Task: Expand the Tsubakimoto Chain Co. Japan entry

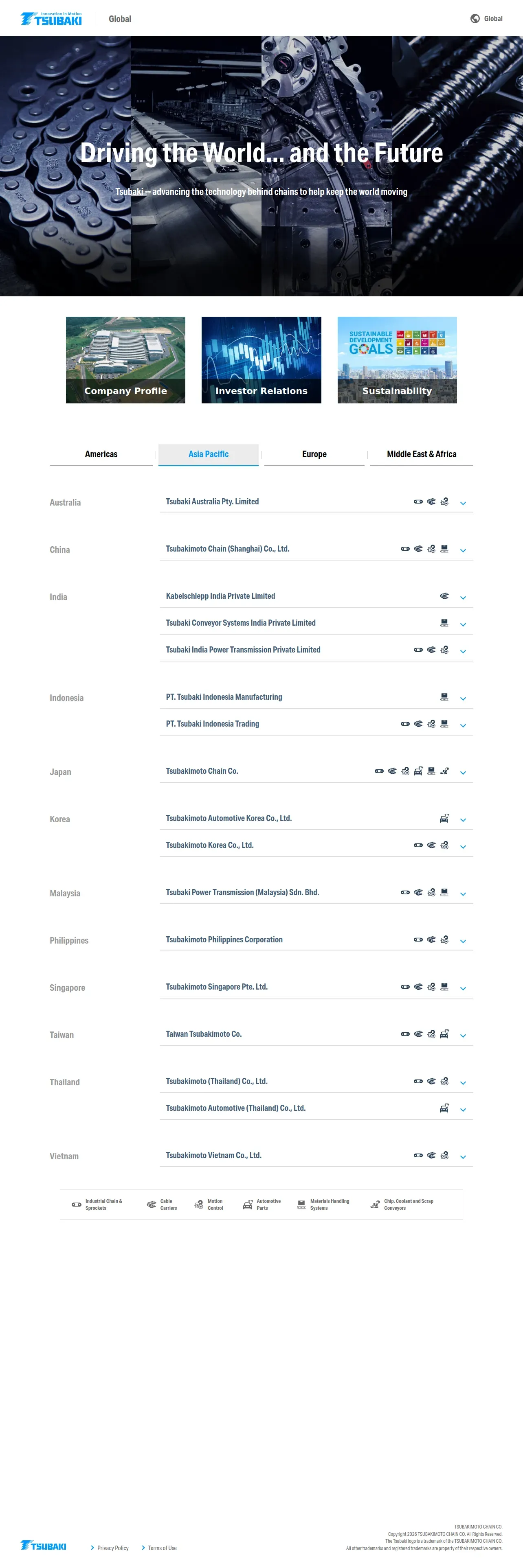Action: pyautogui.click(x=463, y=772)
